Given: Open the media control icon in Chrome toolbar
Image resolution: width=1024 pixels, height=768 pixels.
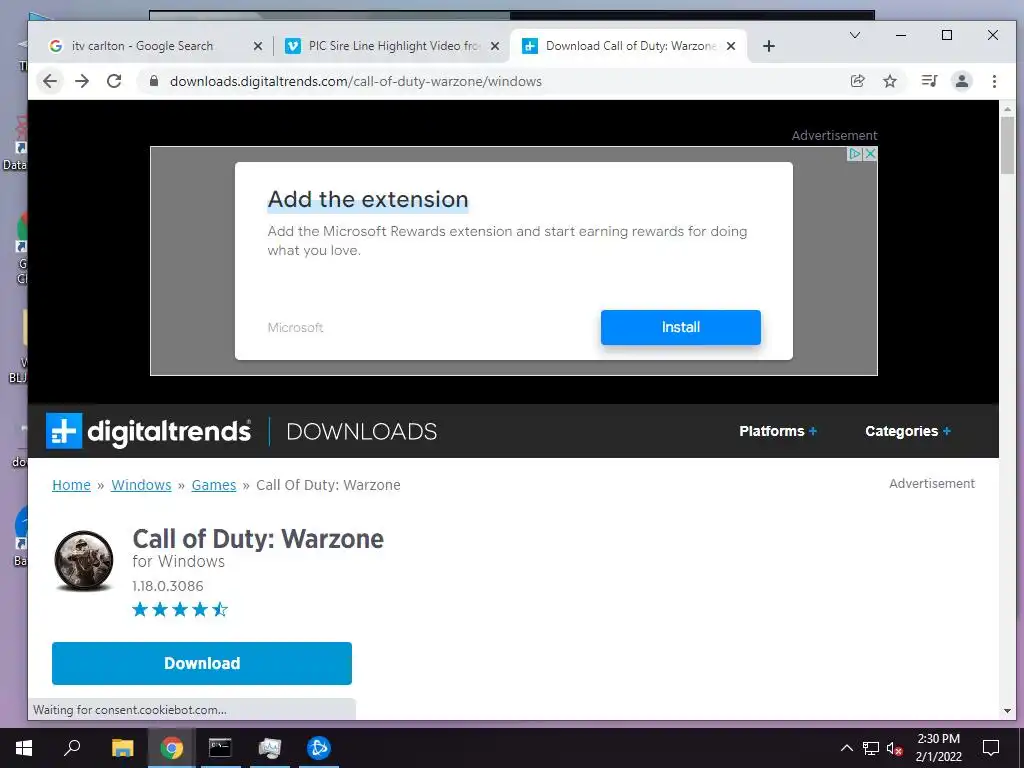Looking at the screenshot, I should [x=929, y=81].
